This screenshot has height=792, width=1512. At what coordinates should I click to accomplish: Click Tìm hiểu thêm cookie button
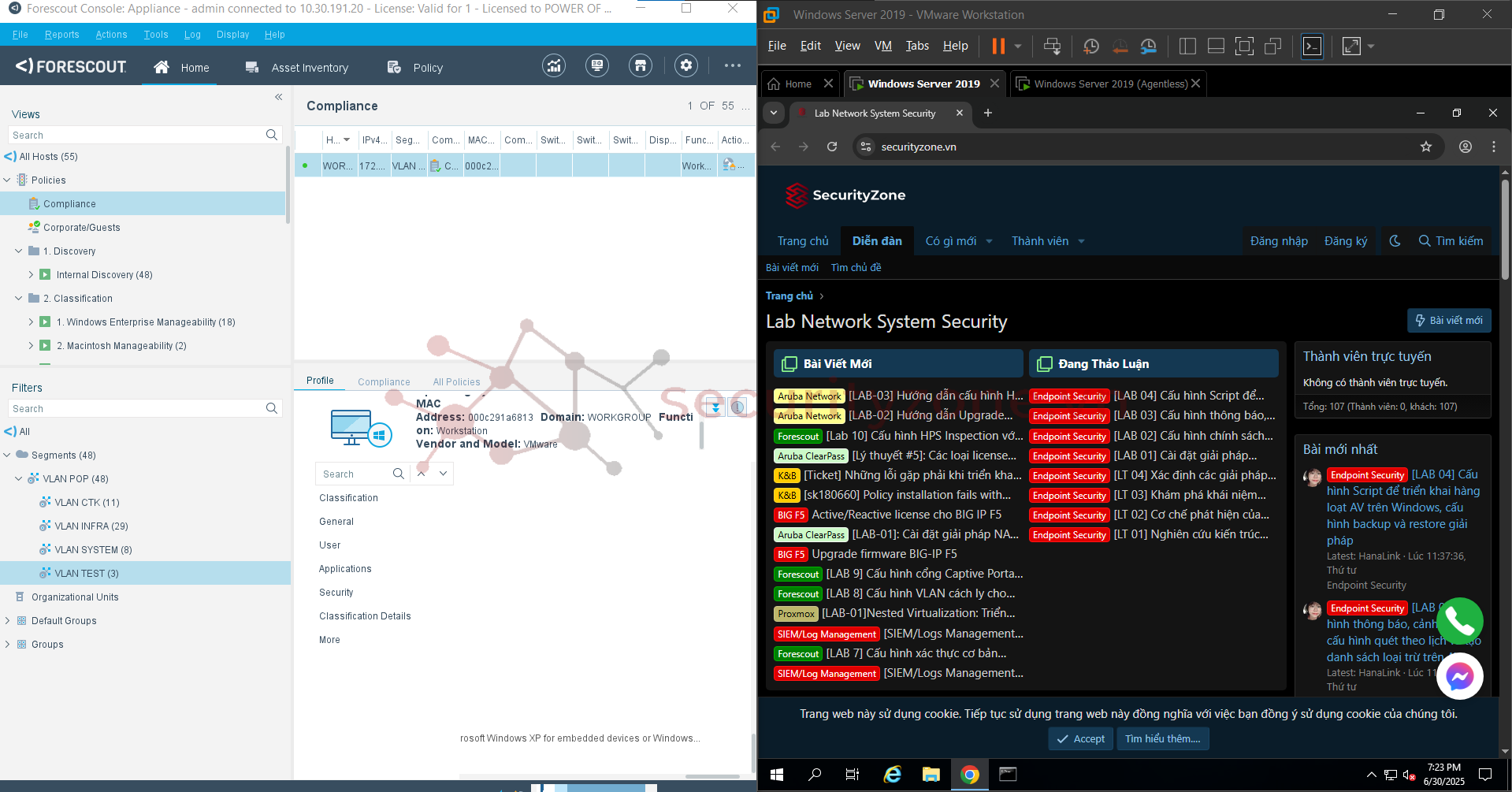pos(1163,738)
